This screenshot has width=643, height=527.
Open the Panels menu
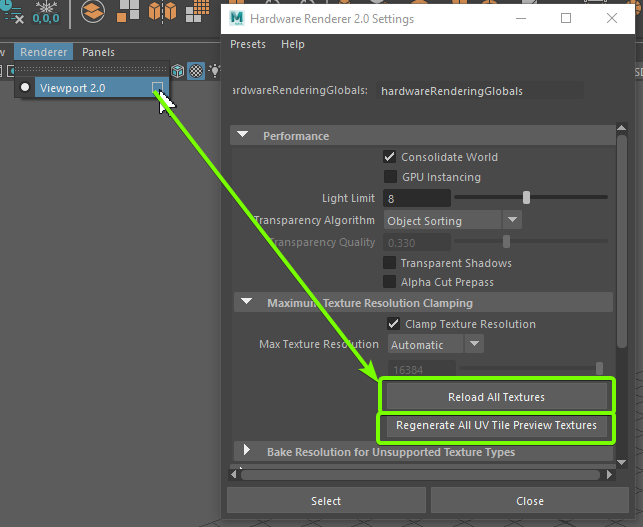98,52
